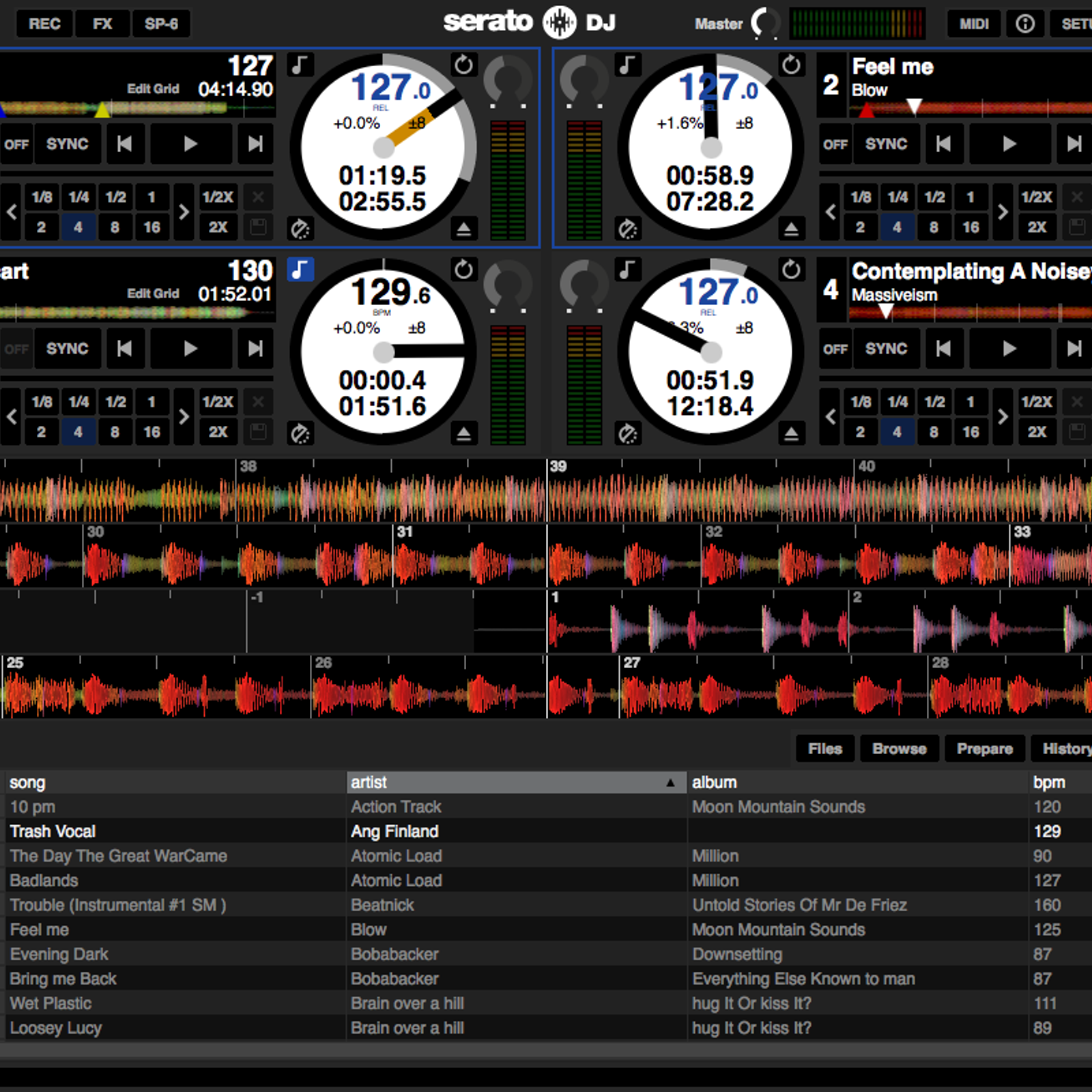Double loop with 2X on deck 4
The image size is (1092, 1092).
click(x=1037, y=431)
